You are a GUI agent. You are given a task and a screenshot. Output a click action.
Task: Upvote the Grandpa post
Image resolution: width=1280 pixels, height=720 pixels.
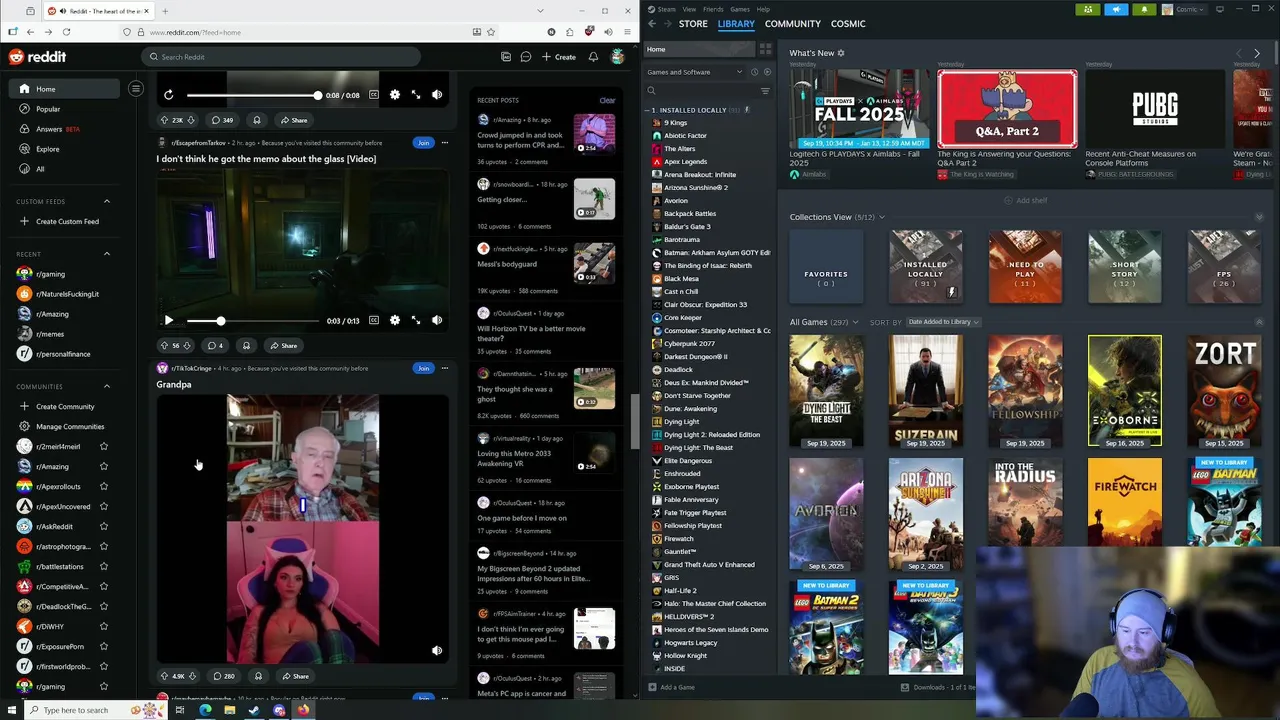(164, 676)
